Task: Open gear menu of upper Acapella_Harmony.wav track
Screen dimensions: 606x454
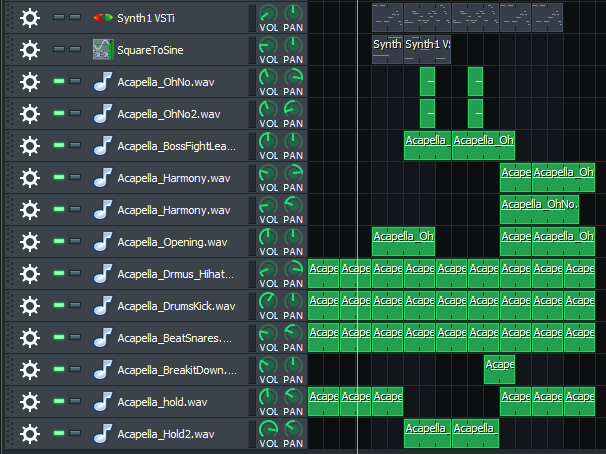Action: pyautogui.click(x=30, y=178)
